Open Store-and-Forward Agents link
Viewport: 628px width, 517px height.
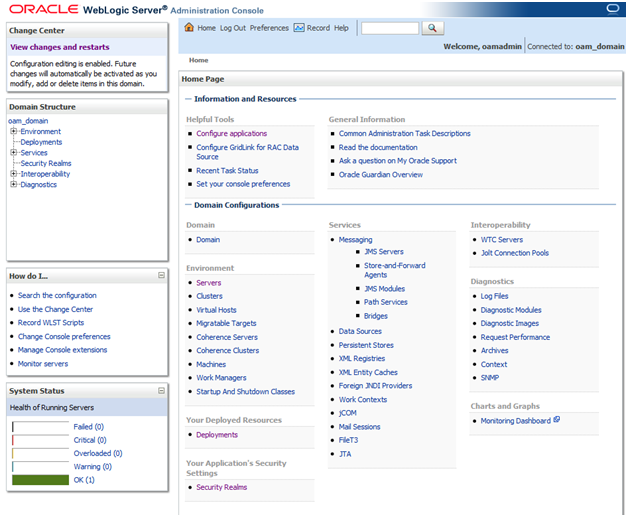395,270
